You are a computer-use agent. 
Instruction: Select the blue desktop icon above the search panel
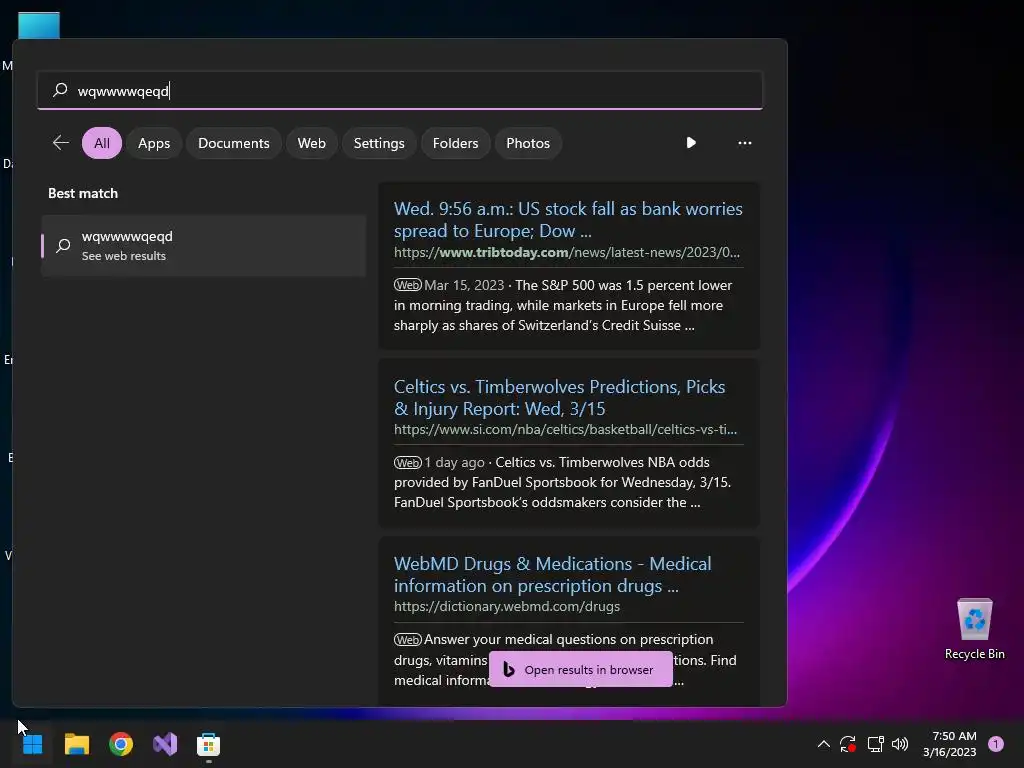coord(39,25)
